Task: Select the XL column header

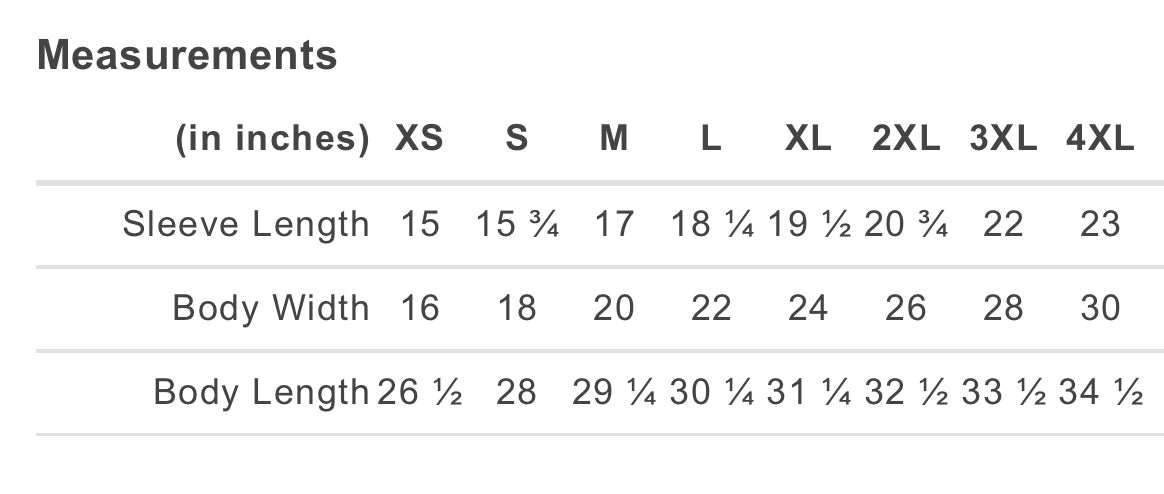Action: [x=808, y=139]
